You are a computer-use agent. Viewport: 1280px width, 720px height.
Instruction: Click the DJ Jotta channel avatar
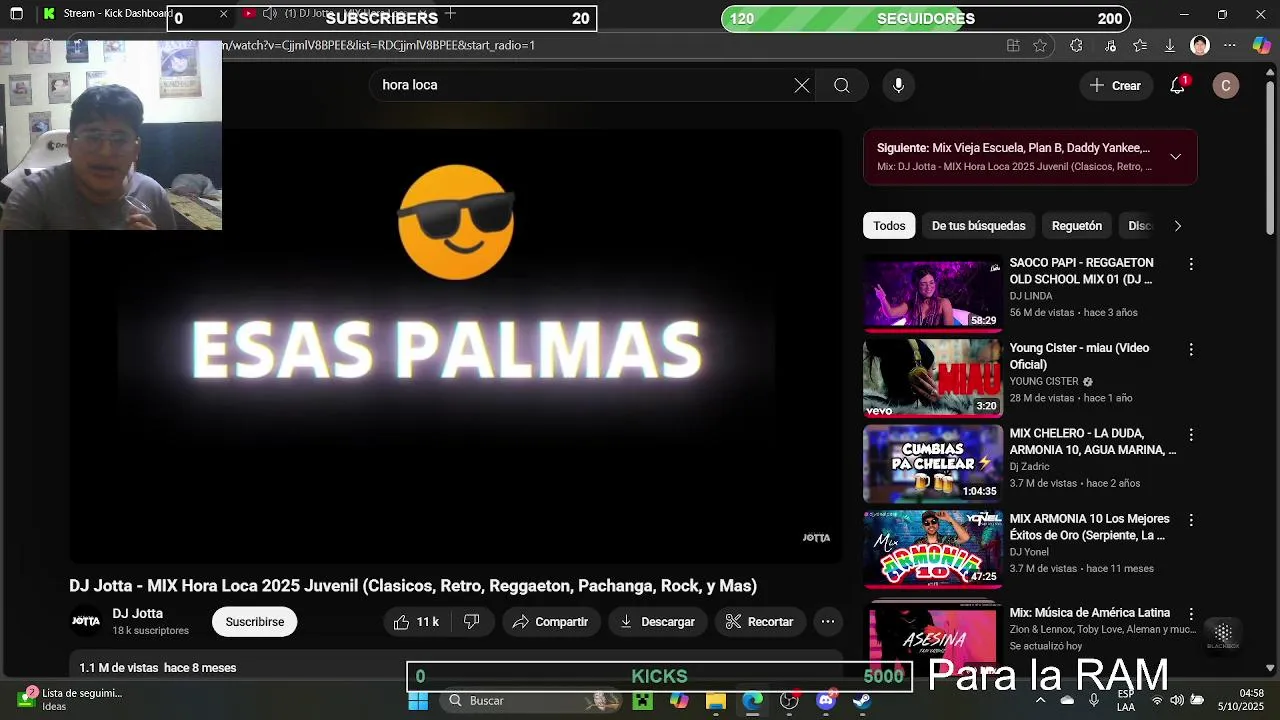coord(86,621)
